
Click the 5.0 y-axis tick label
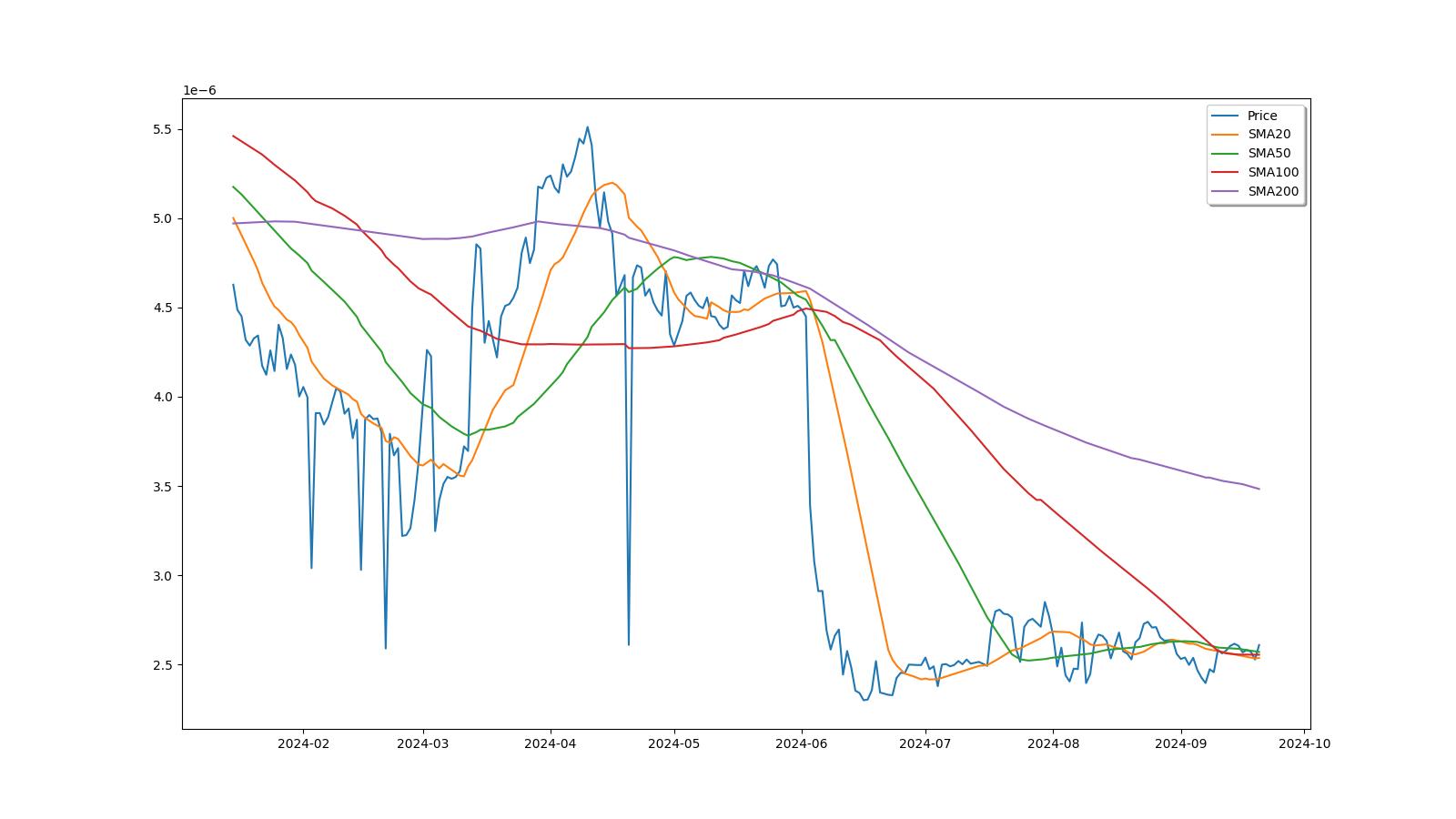pos(163,218)
